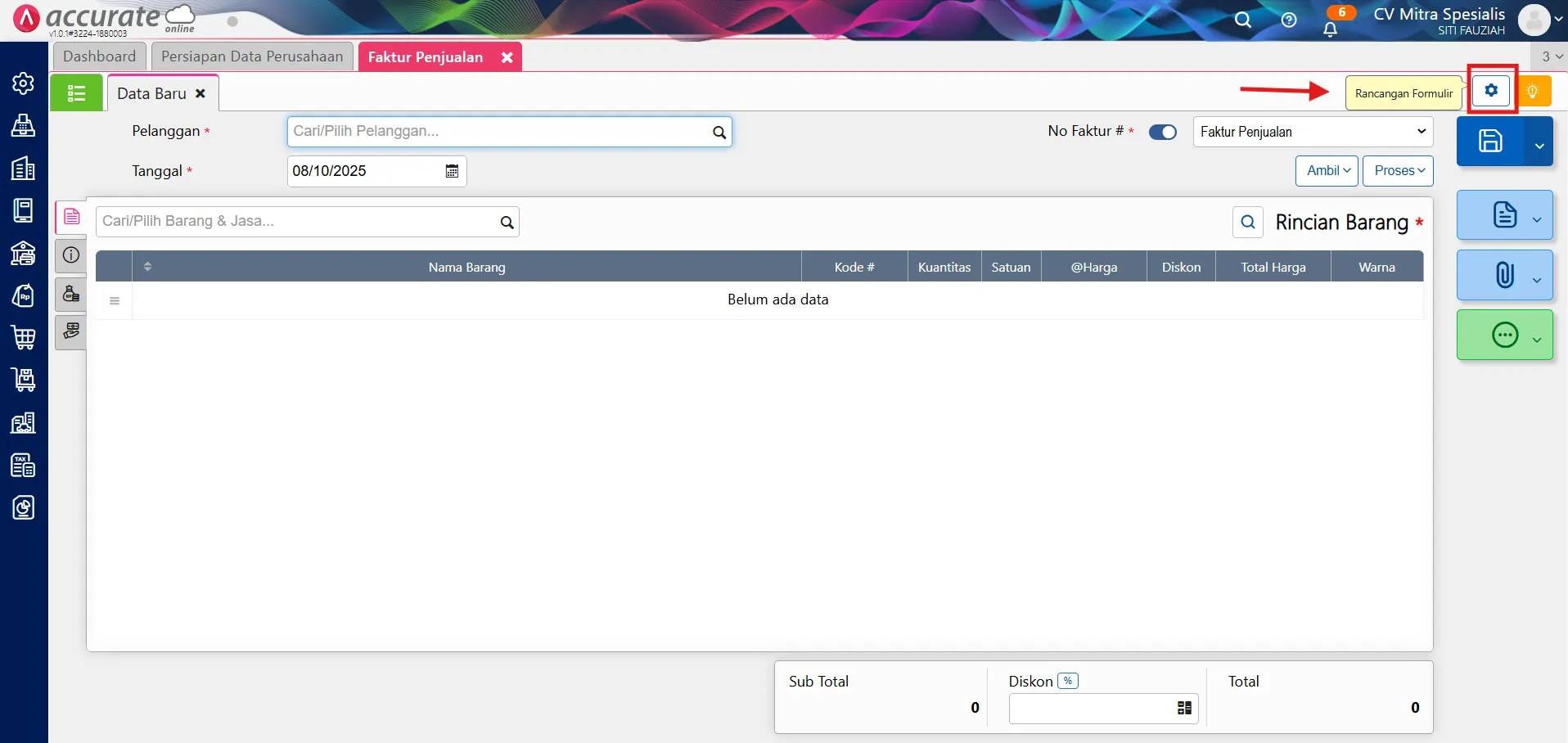Viewport: 1568px width, 743px height.
Task: Open the notifications bell icon
Action: (1330, 29)
